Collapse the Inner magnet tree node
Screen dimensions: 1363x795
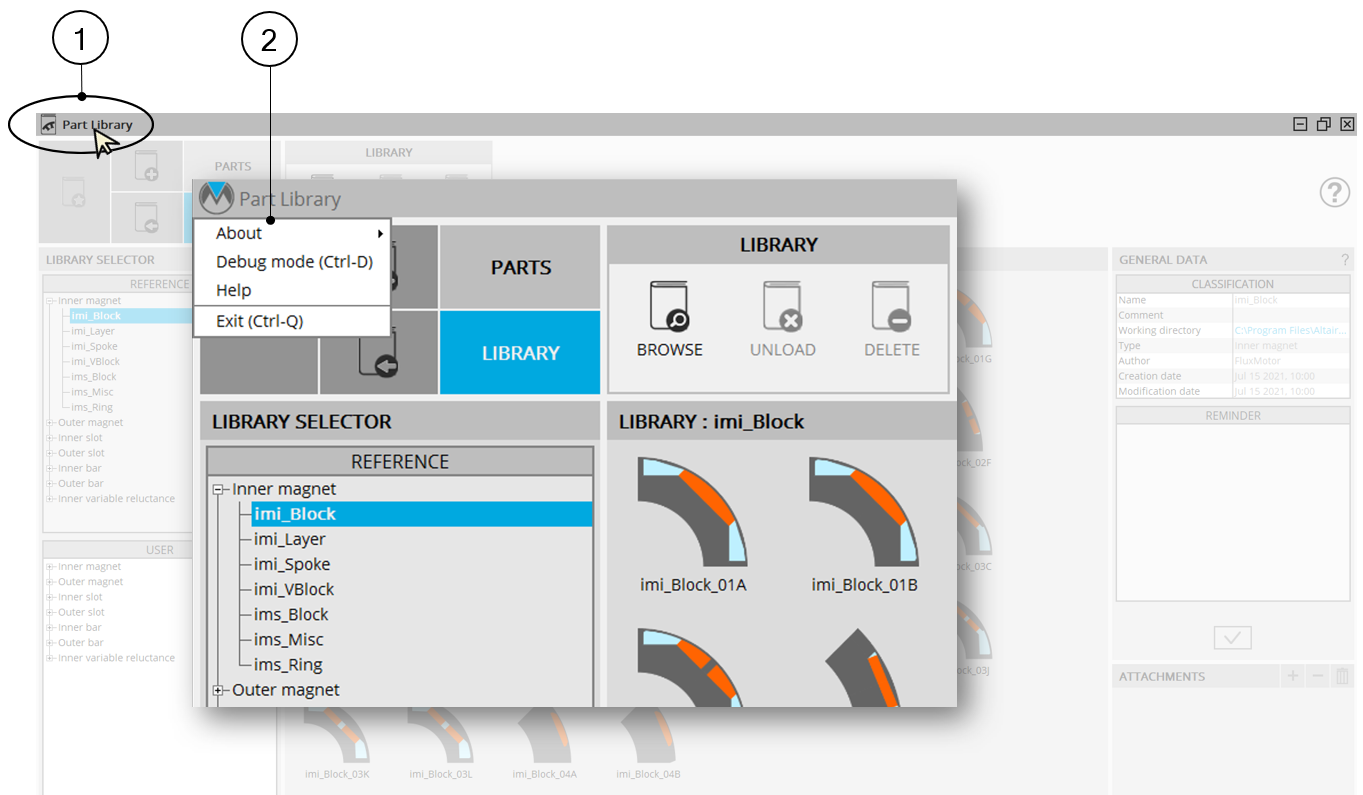click(217, 490)
